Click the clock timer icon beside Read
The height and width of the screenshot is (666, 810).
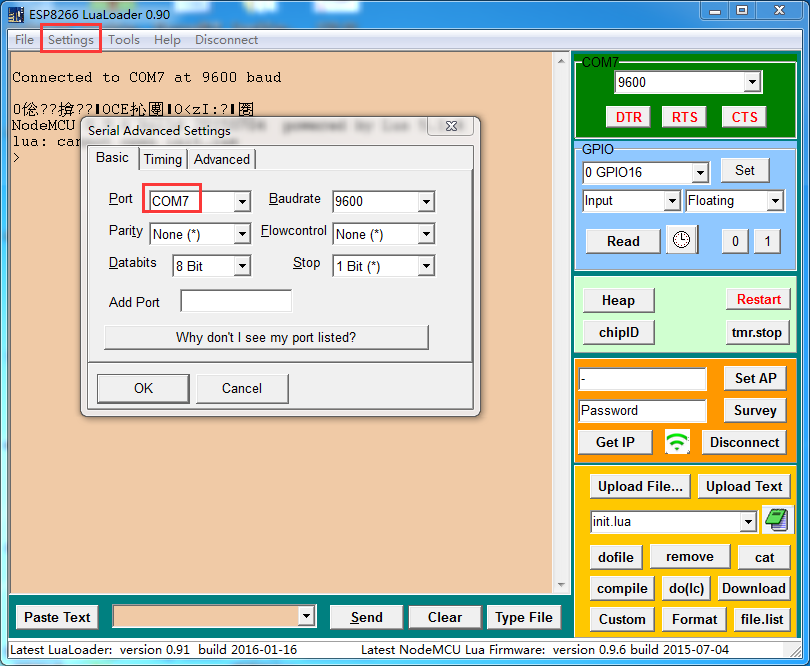(681, 241)
